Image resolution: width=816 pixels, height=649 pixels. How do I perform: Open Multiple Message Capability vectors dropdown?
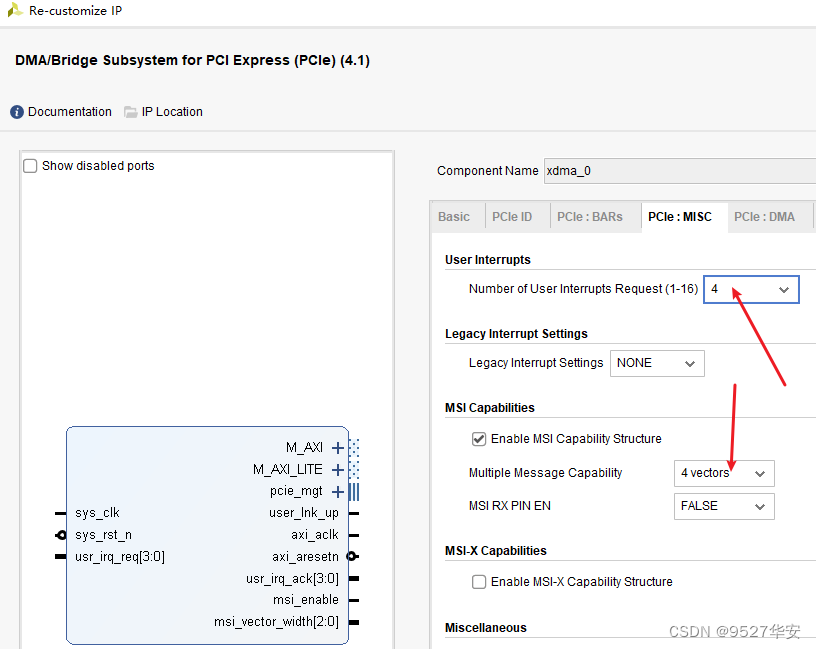[724, 473]
